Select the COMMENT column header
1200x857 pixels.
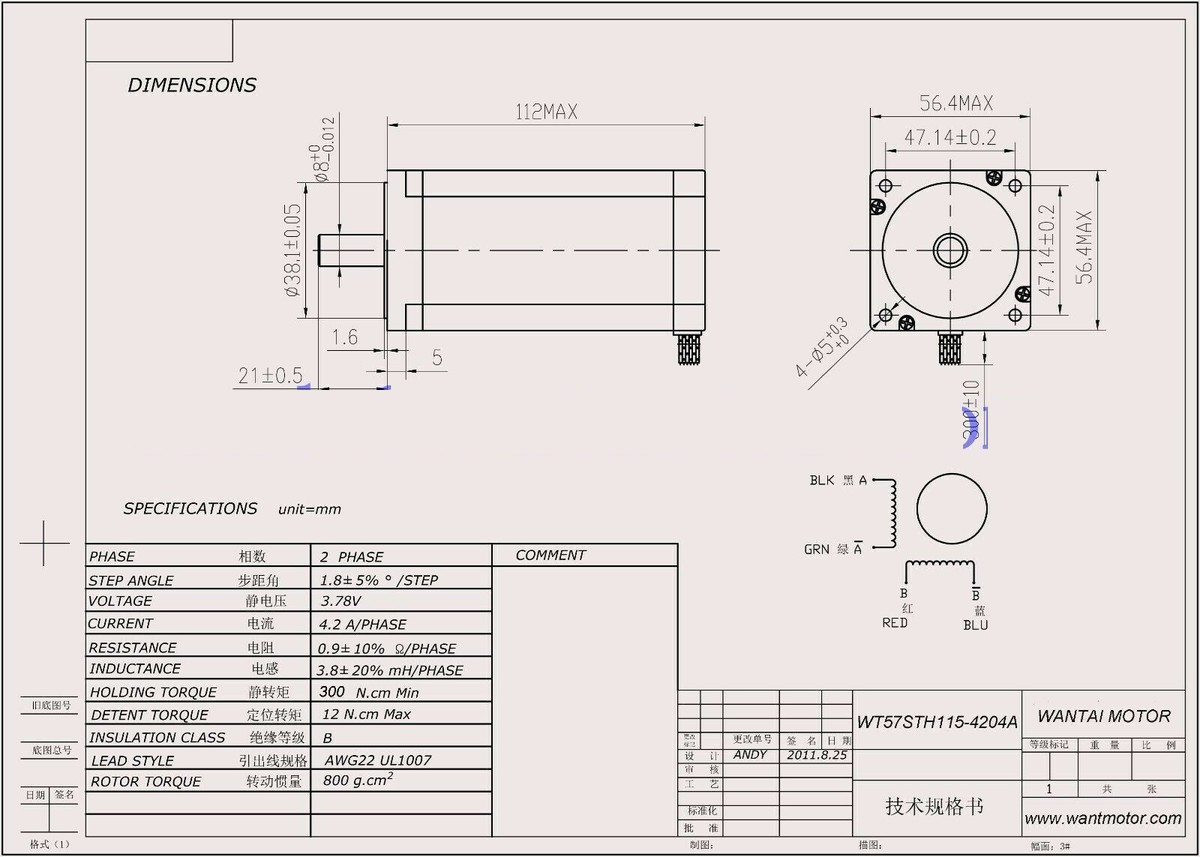pos(551,555)
